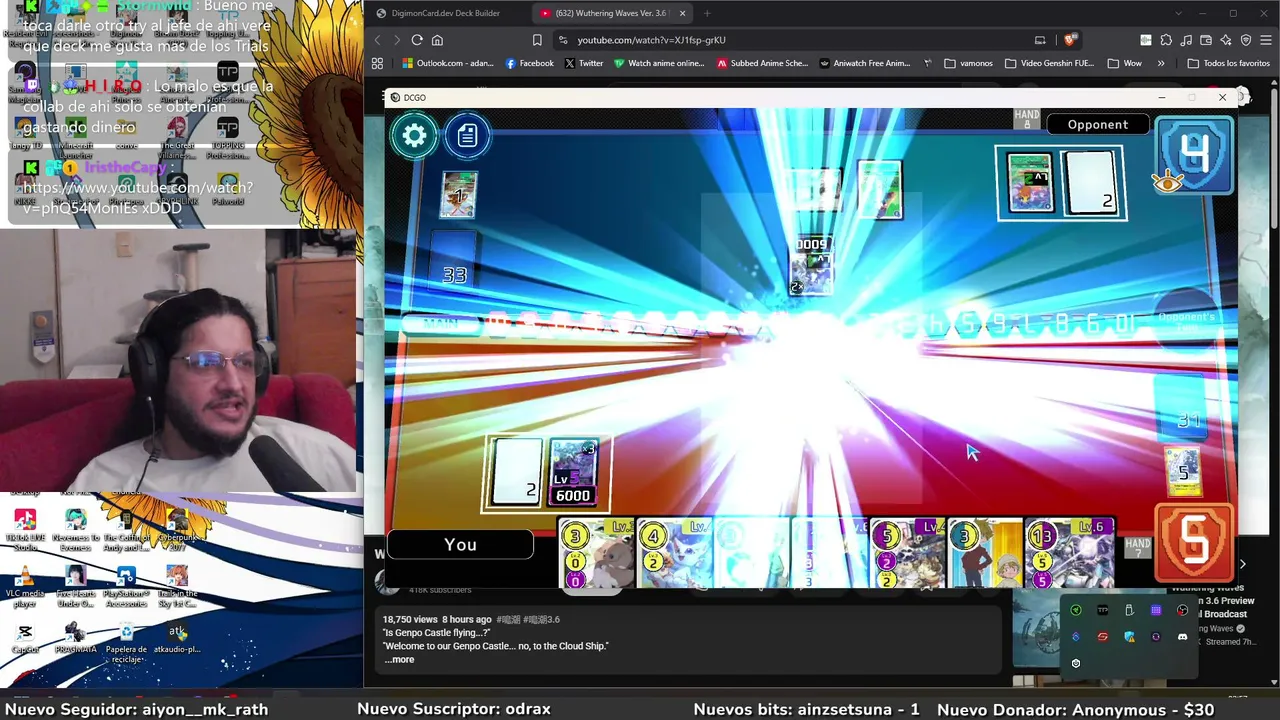Open the DCGO settings gear
This screenshot has height=720, width=1280.
tap(415, 136)
